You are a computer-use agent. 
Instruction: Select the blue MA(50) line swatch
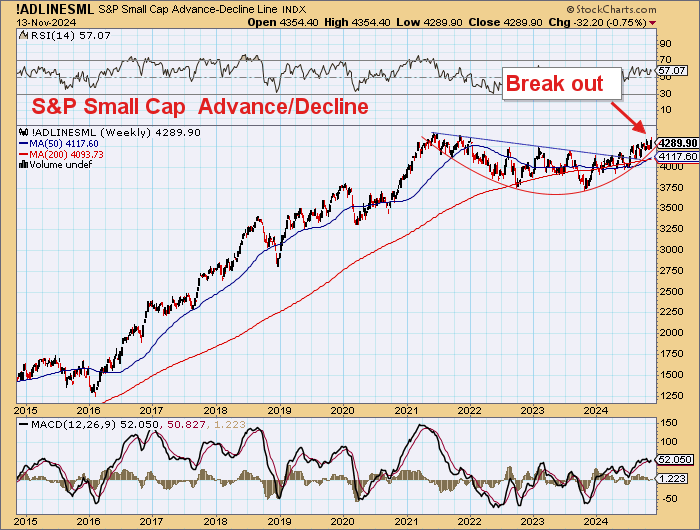click(x=24, y=144)
